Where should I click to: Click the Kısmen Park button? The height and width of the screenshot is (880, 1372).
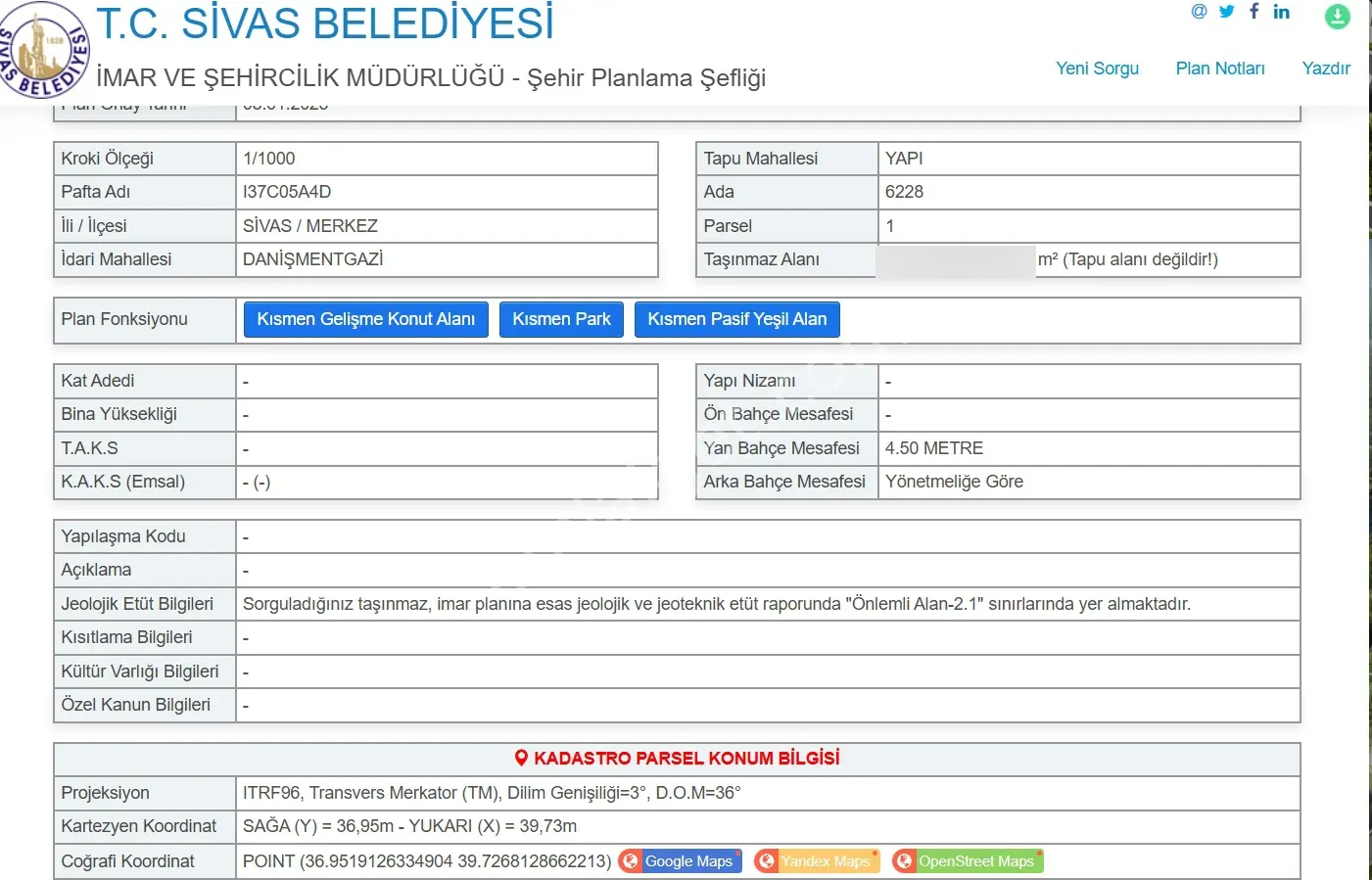(561, 319)
